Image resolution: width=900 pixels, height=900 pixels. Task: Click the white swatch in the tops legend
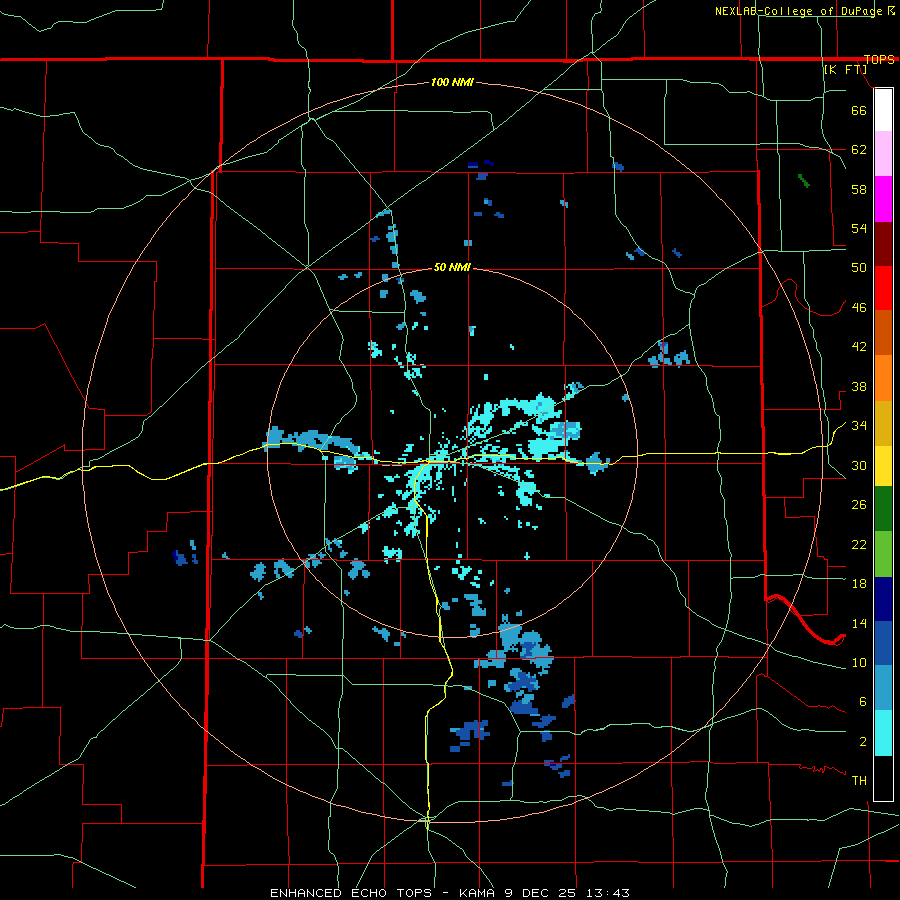tap(883, 110)
